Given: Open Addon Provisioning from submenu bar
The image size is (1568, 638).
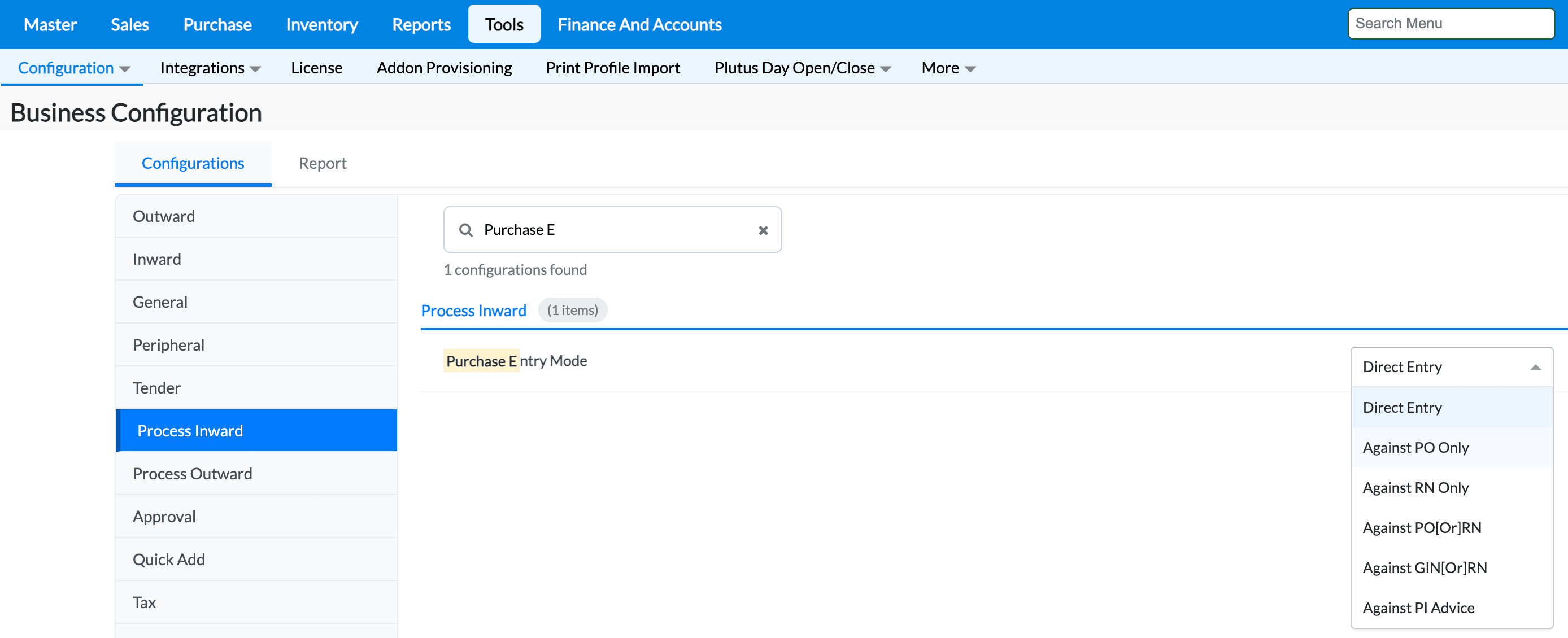Looking at the screenshot, I should [444, 68].
